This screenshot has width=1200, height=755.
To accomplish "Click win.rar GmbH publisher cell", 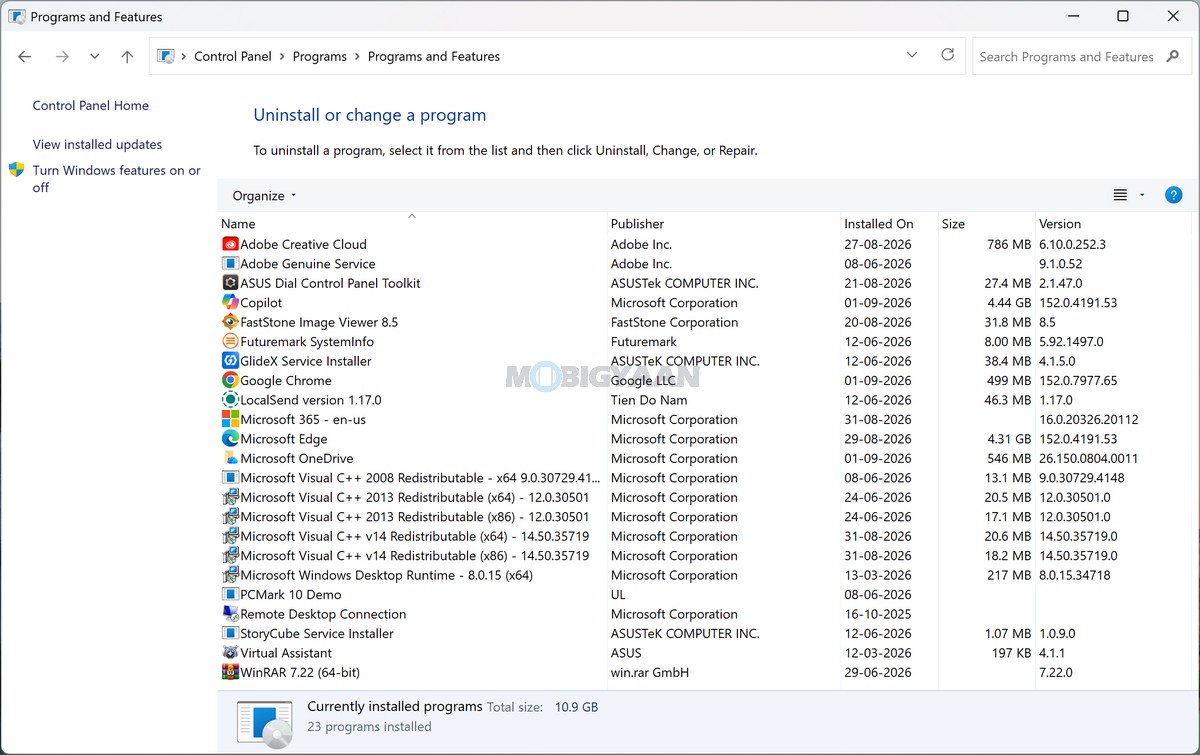I will 650,673.
